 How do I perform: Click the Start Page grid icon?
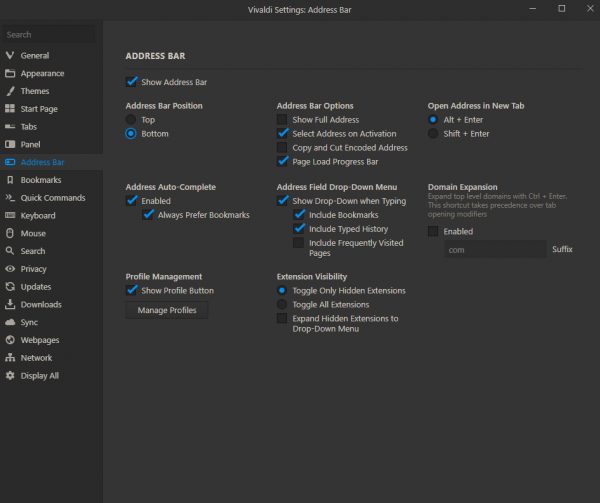pos(10,109)
